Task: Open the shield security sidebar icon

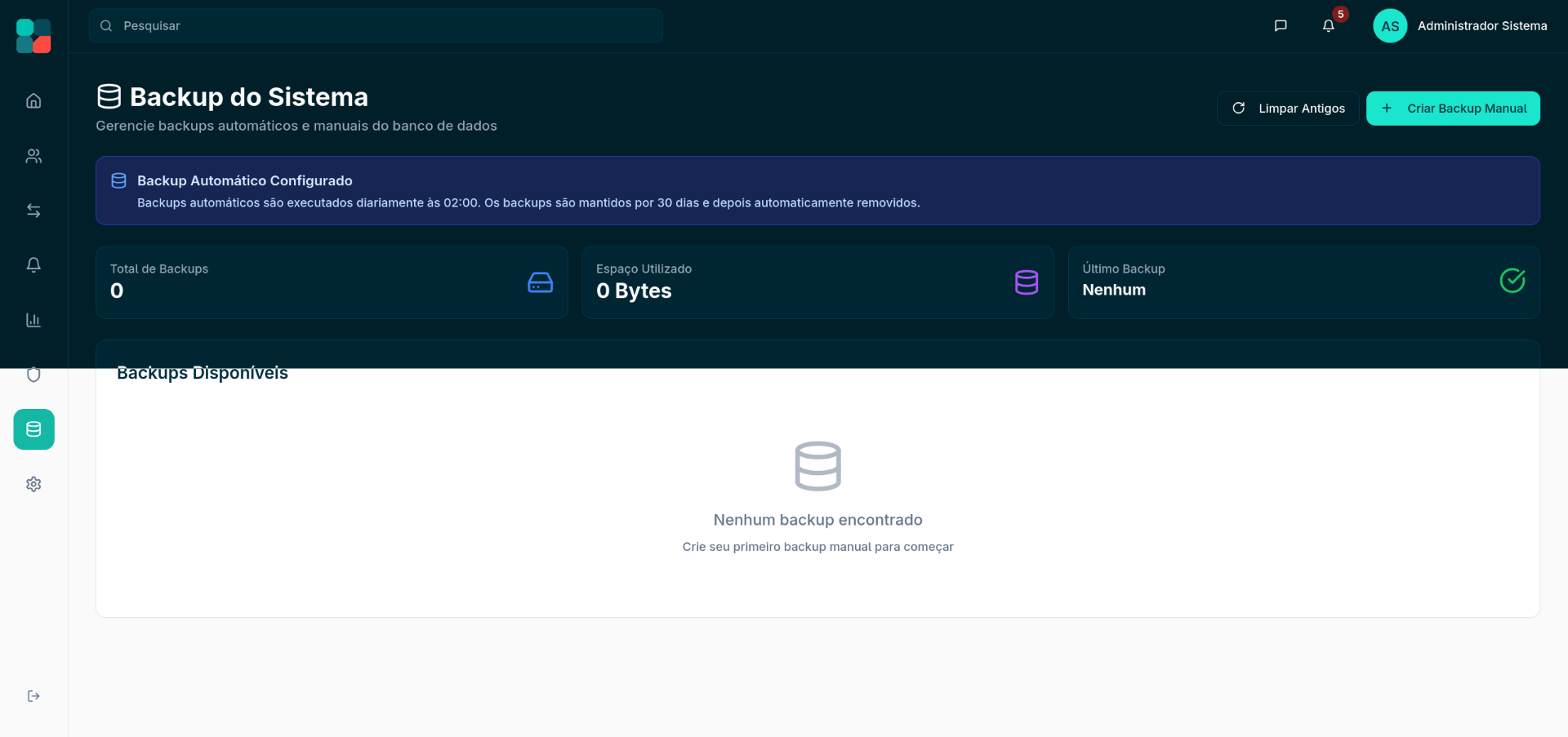Action: pyautogui.click(x=33, y=375)
